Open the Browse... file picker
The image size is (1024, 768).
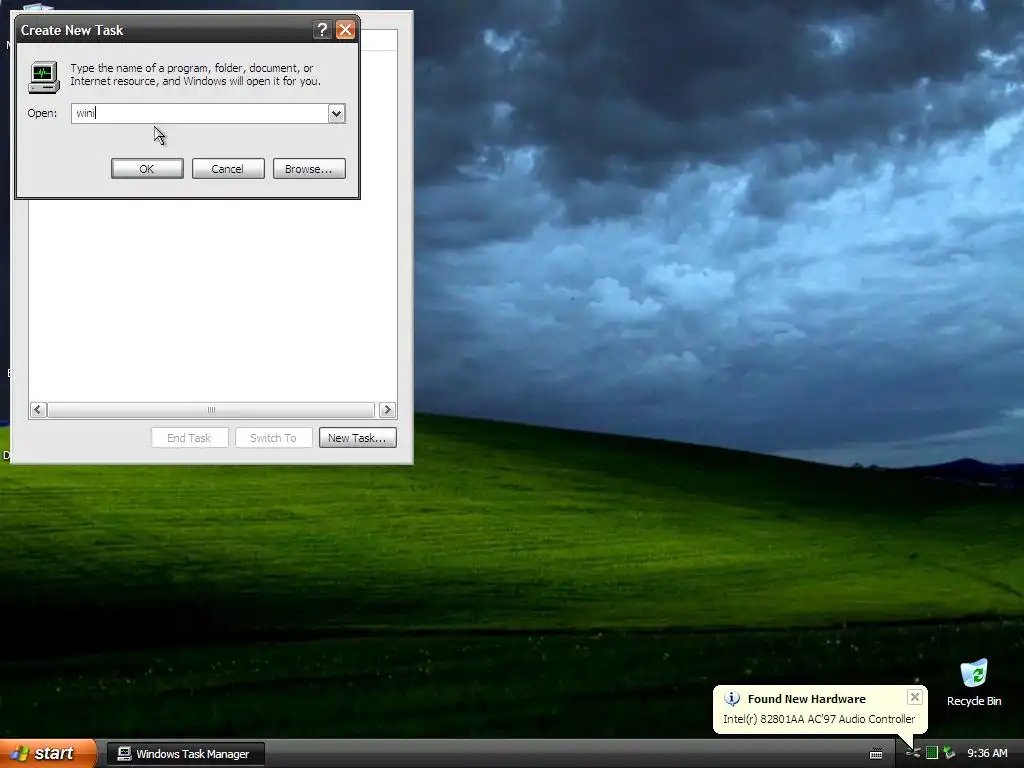[309, 168]
